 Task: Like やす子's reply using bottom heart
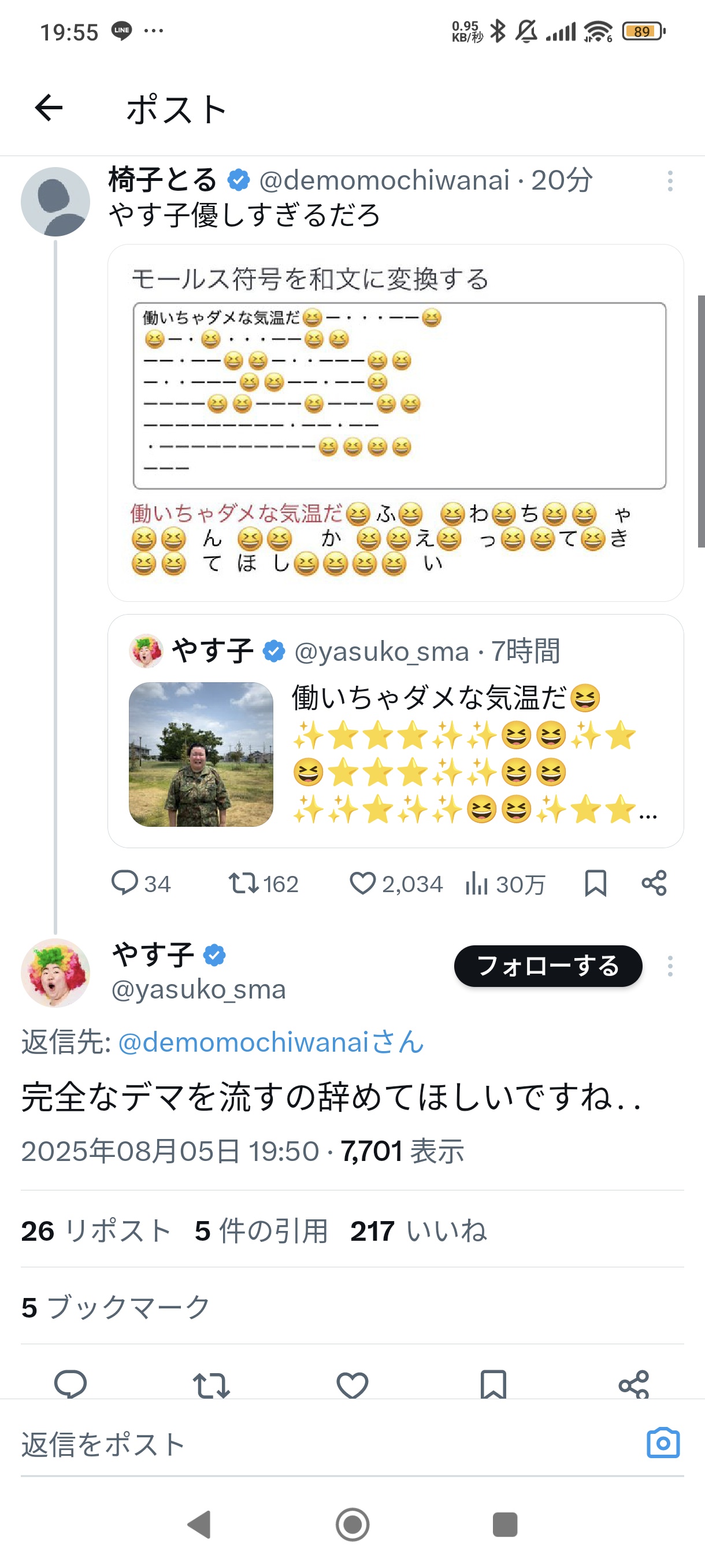point(352,1384)
